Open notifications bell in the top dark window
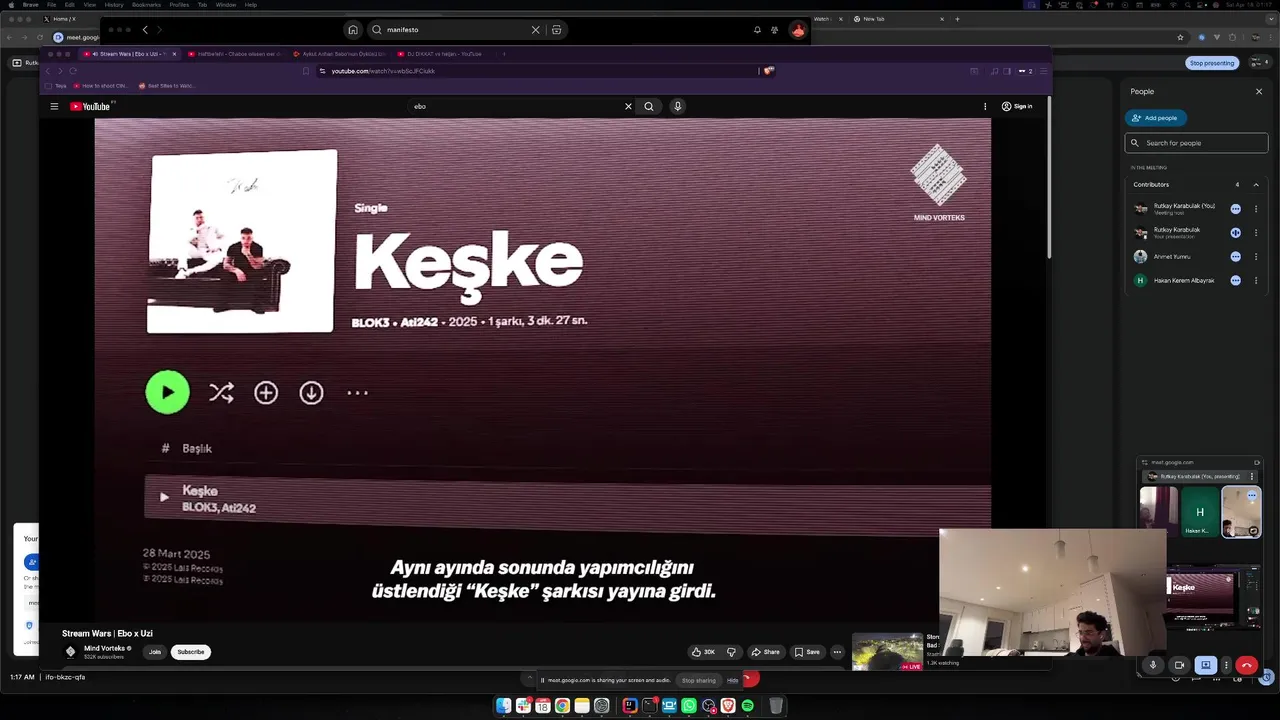The height and width of the screenshot is (720, 1280). point(757,30)
